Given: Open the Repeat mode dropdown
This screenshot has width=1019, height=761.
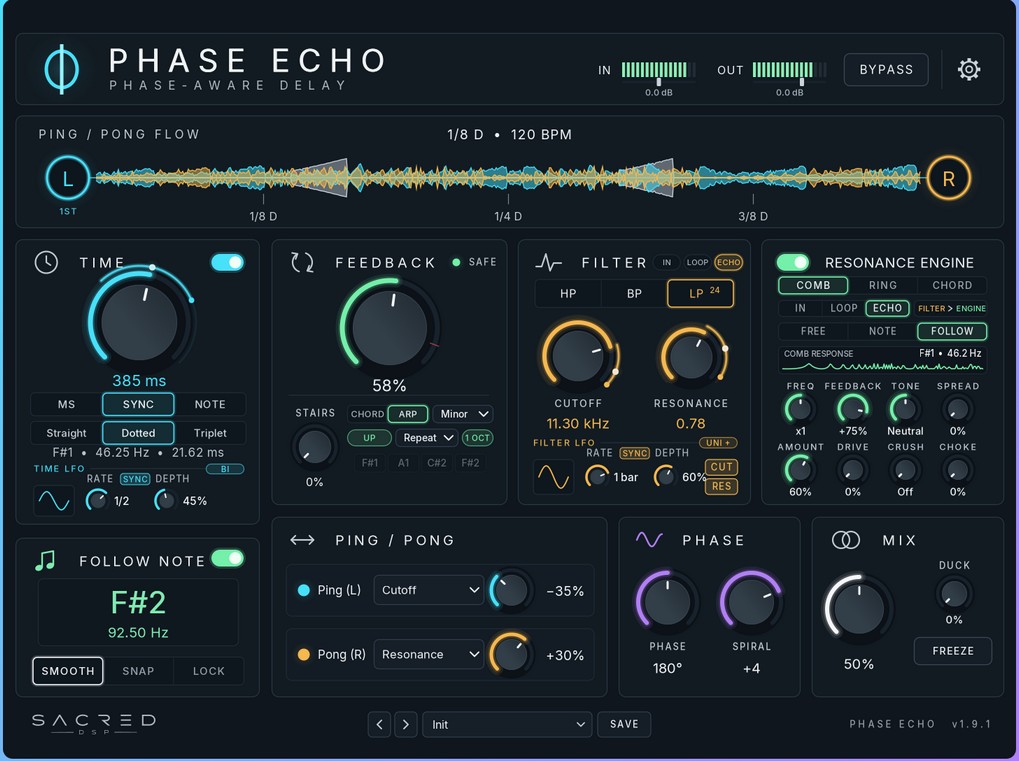Looking at the screenshot, I should click(427, 438).
